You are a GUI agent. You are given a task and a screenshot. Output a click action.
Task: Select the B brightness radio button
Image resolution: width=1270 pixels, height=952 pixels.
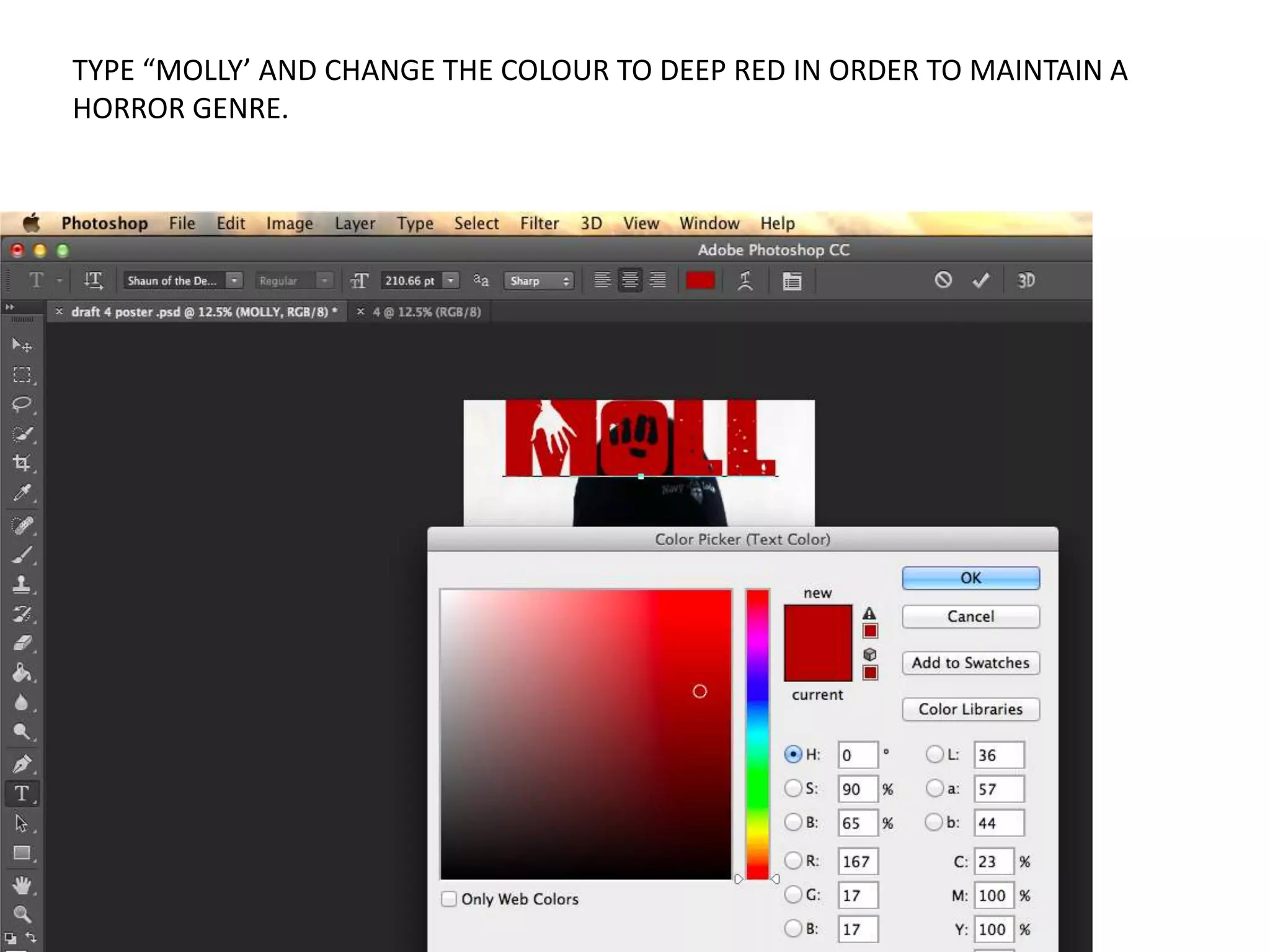click(x=793, y=822)
